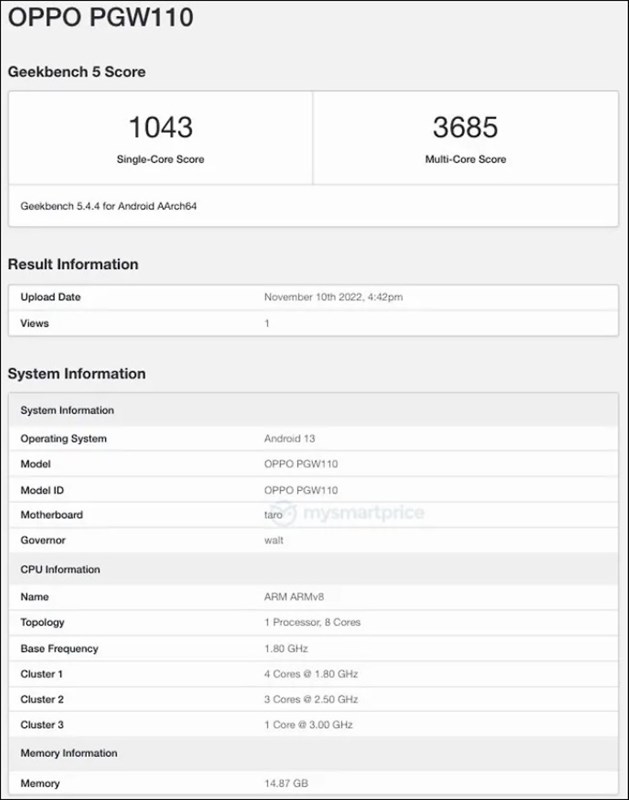Click the Cluster 1 label
629x800 pixels.
(x=41, y=674)
